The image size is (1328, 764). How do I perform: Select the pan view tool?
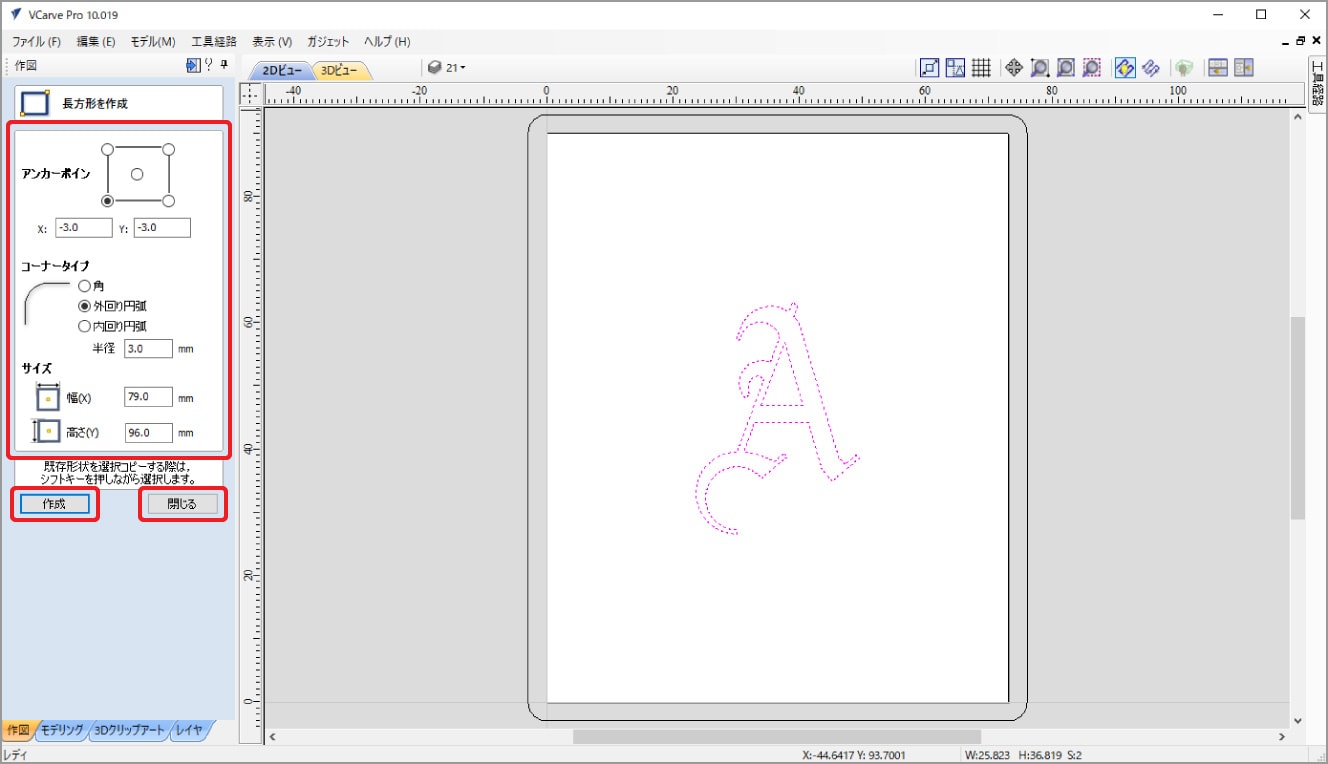[x=1013, y=68]
